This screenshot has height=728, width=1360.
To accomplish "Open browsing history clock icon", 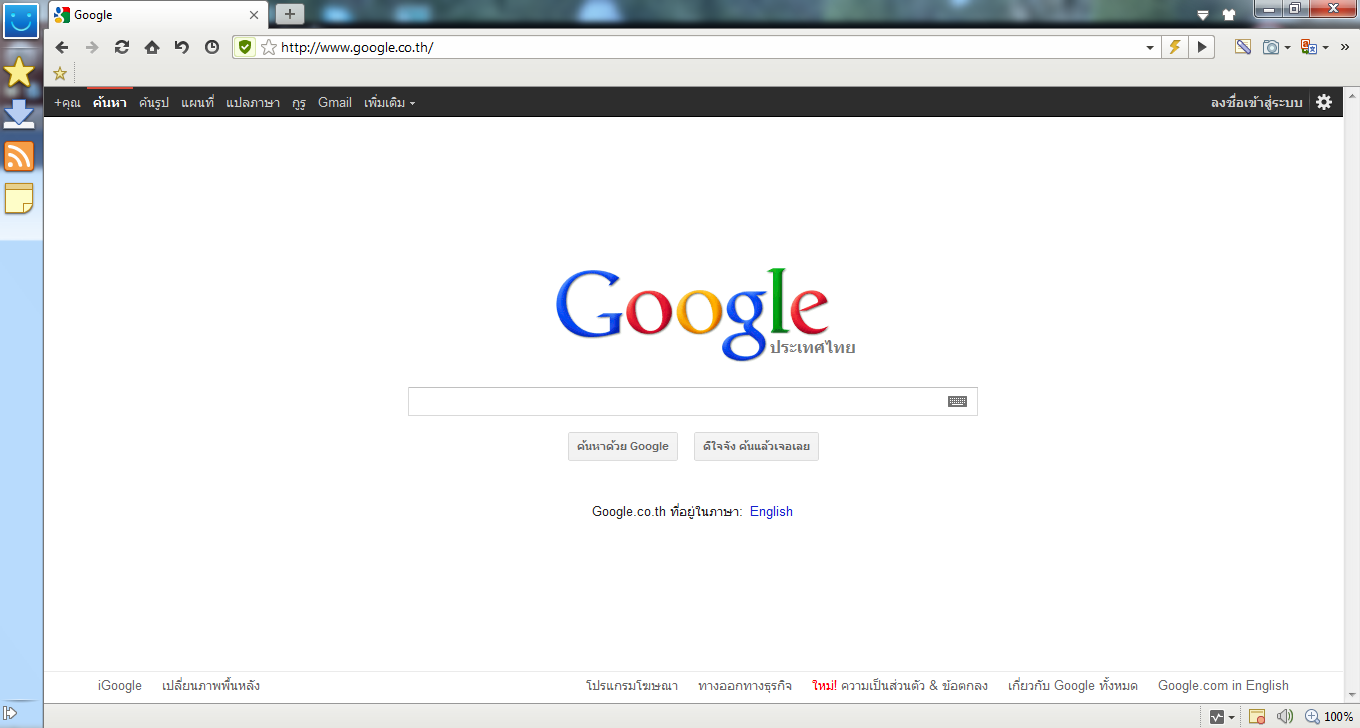I will click(212, 47).
